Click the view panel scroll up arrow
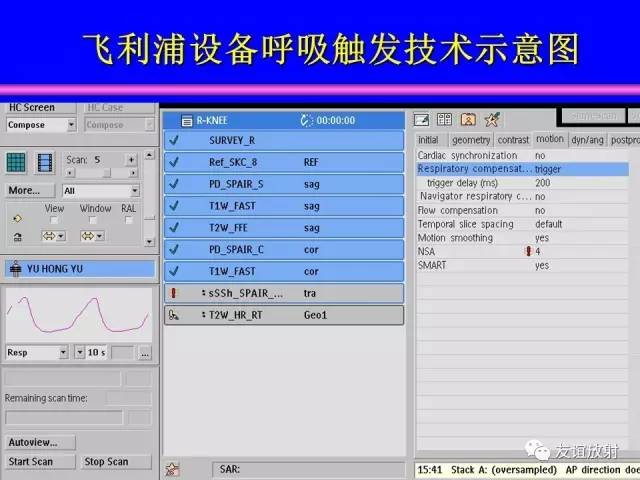640x480 pixels. click(149, 155)
